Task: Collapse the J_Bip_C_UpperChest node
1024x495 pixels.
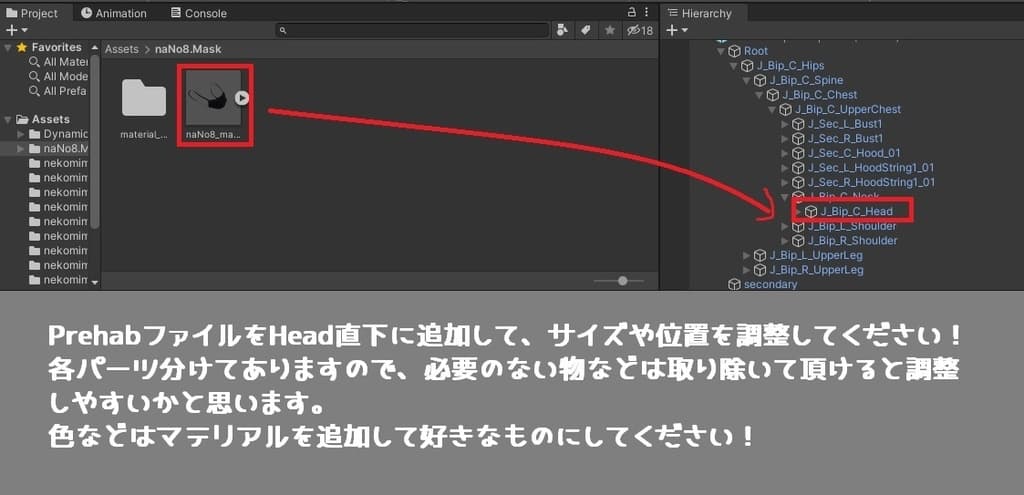Action: tap(772, 109)
